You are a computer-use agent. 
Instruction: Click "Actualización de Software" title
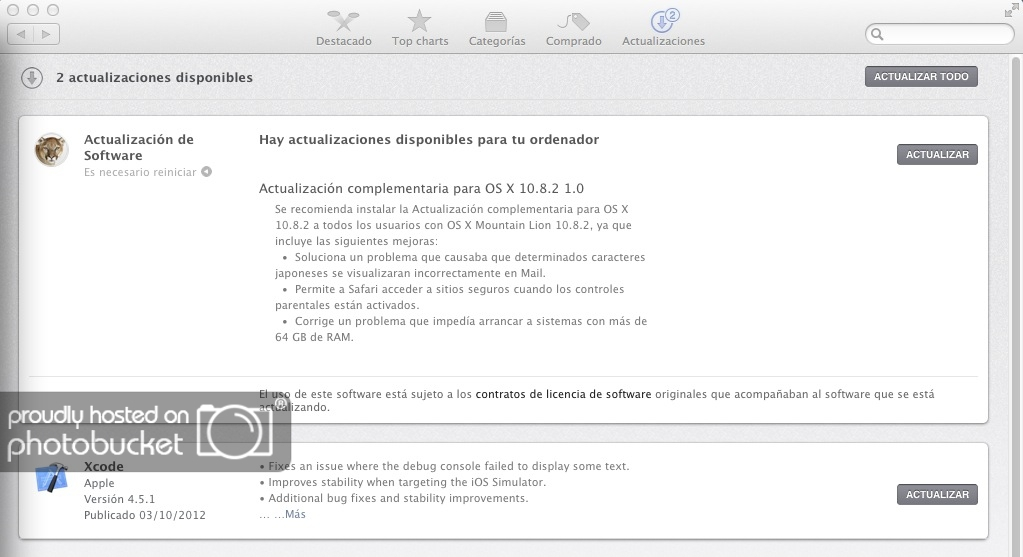138,147
